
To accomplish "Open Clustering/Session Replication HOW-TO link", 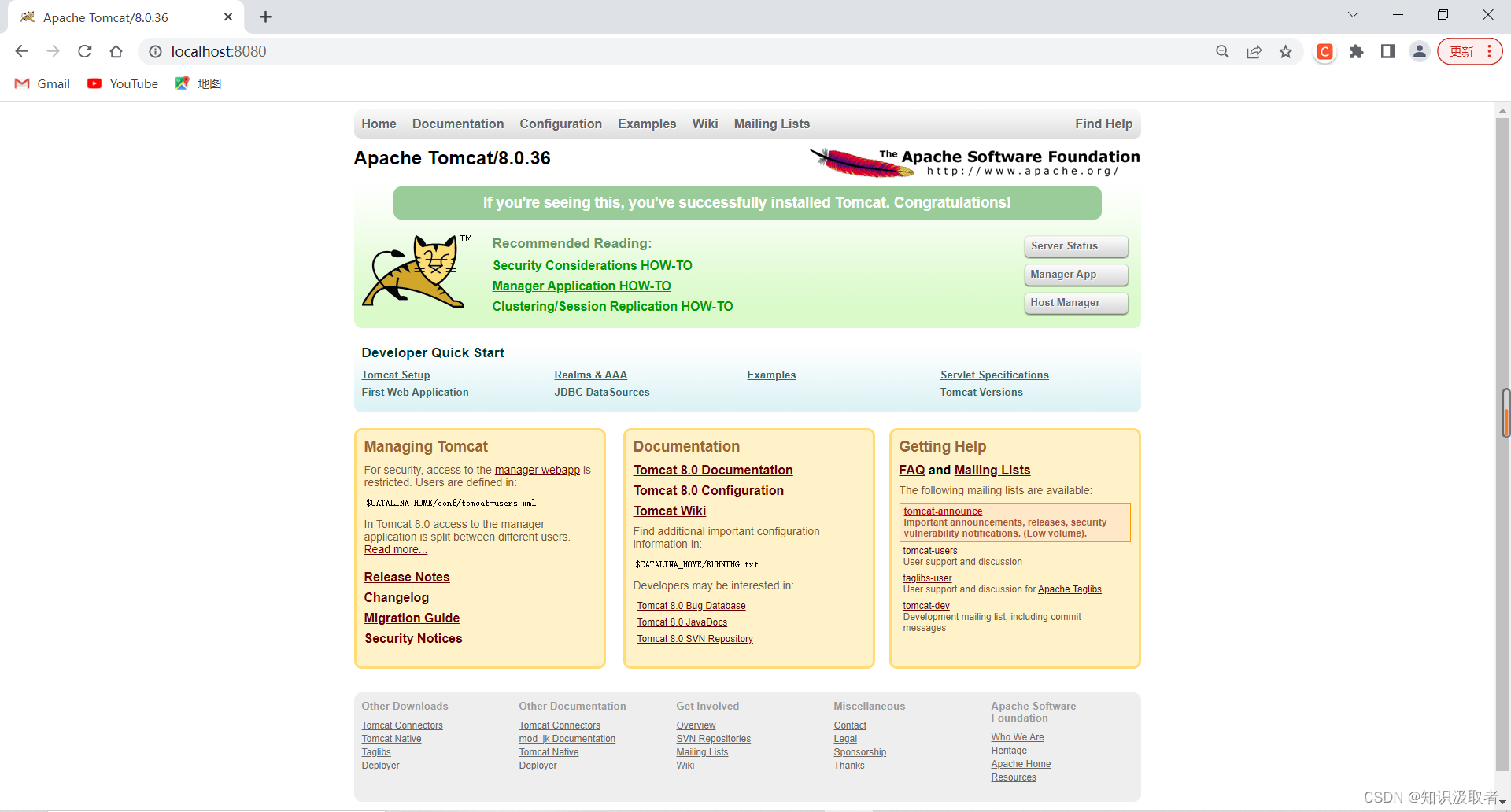I will tap(612, 306).
